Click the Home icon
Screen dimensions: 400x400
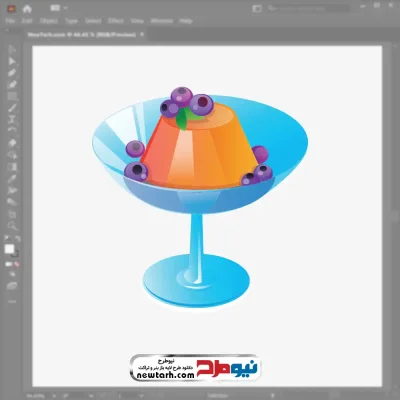pos(27,9)
